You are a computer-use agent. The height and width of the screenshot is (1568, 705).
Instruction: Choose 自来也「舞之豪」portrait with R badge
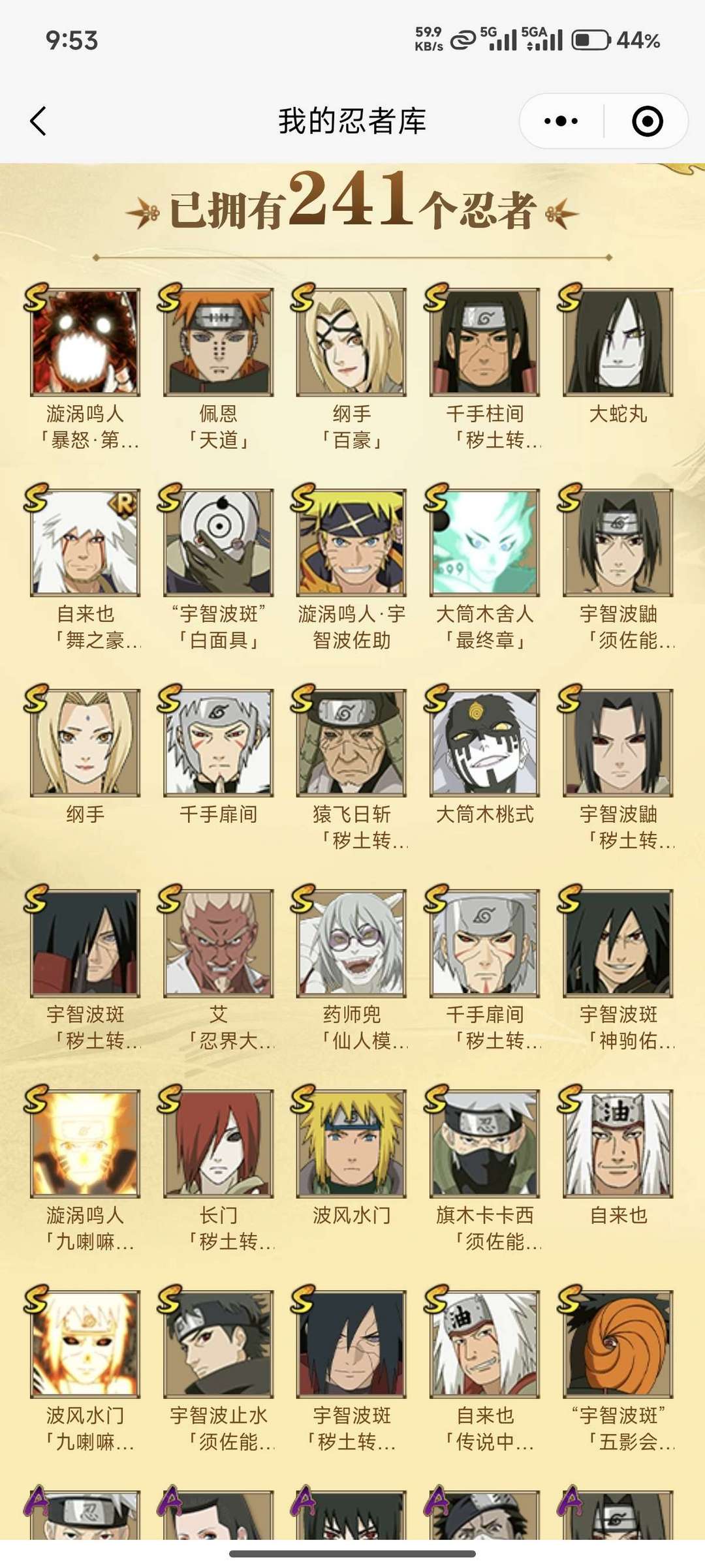pos(85,542)
